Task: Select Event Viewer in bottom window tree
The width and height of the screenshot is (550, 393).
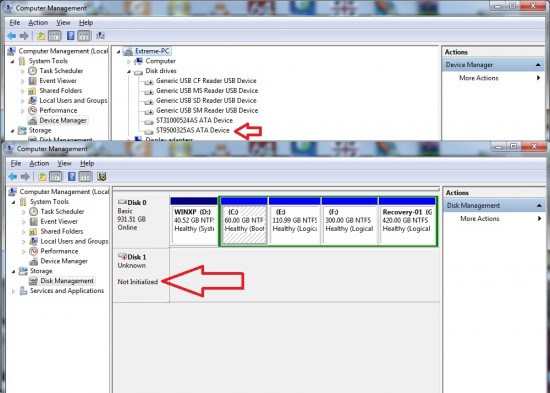Action: pos(59,221)
